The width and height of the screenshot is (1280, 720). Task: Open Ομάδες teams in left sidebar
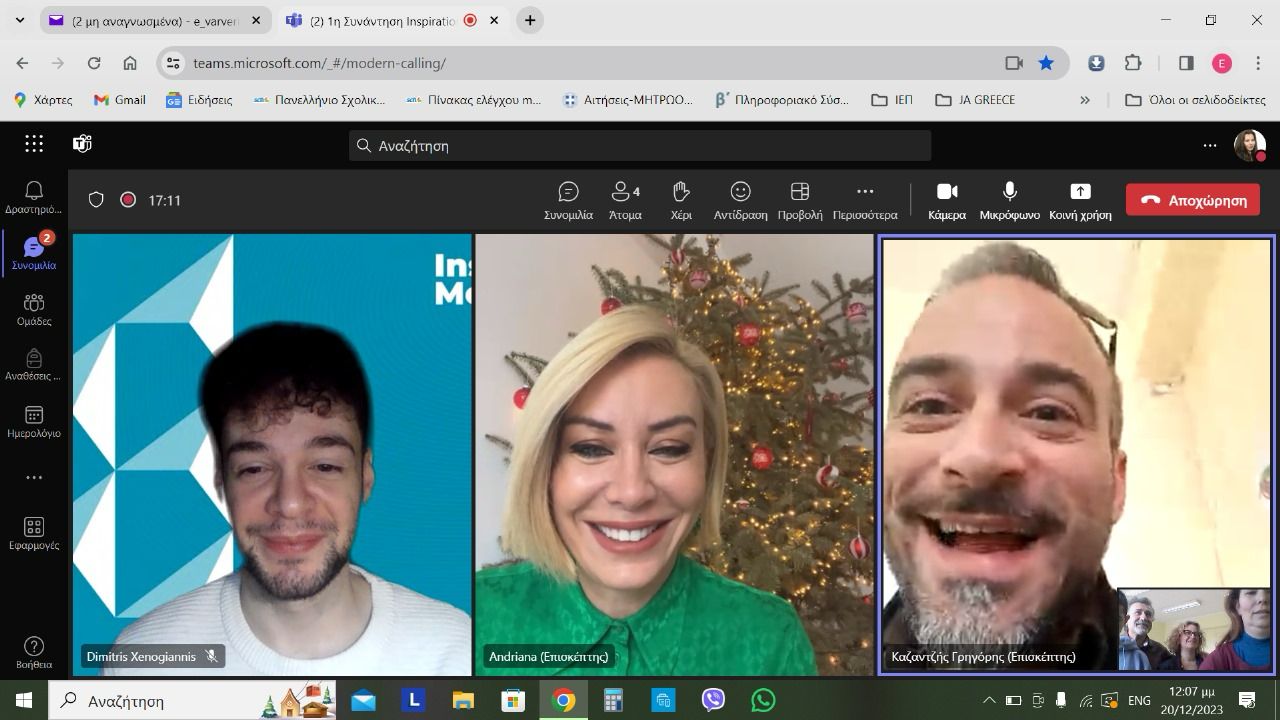pyautogui.click(x=33, y=309)
